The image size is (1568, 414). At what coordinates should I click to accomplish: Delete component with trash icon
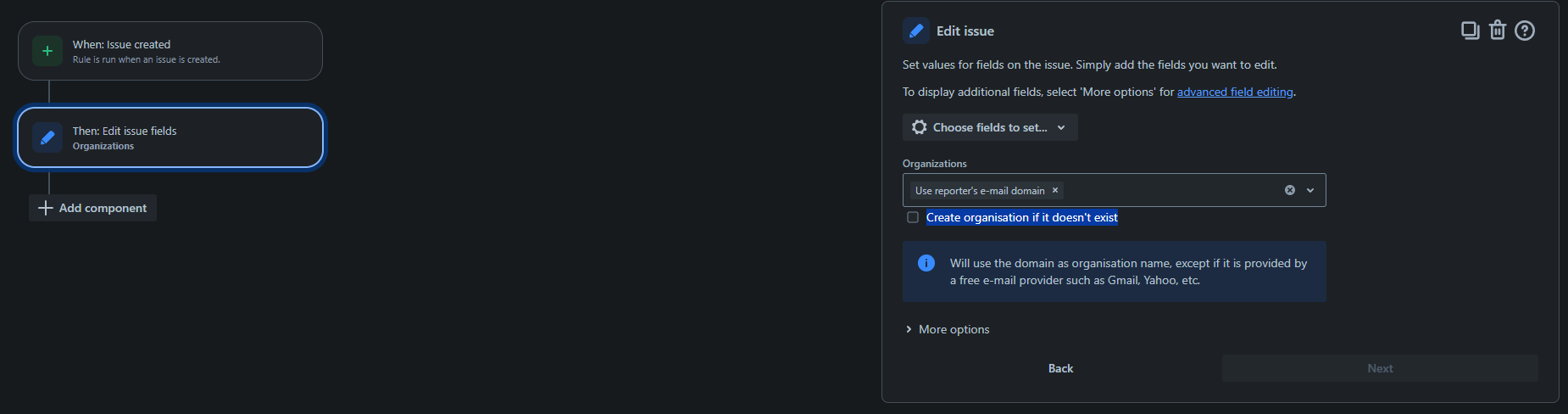(1498, 31)
